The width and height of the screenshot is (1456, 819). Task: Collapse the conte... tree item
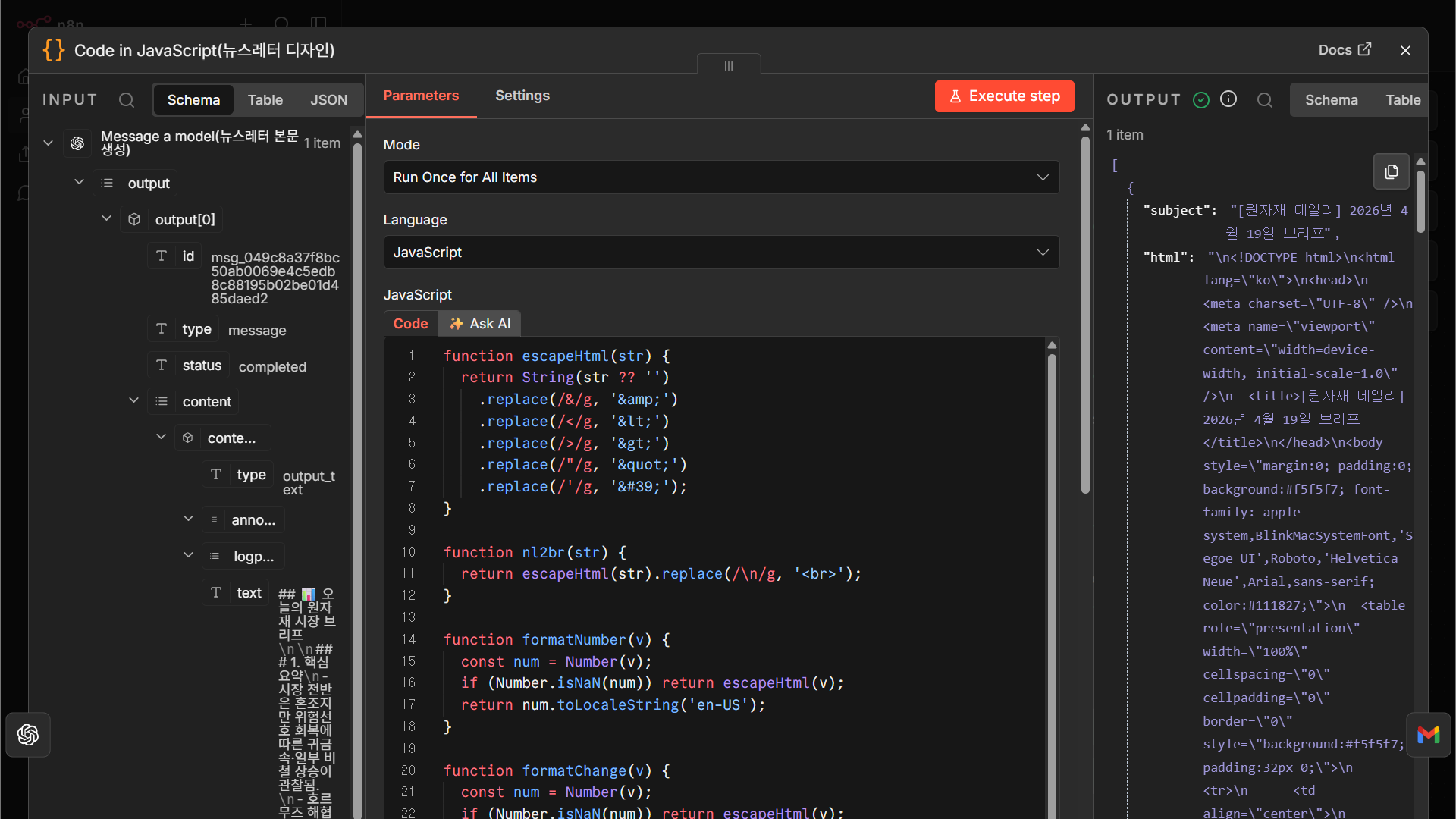click(x=161, y=437)
